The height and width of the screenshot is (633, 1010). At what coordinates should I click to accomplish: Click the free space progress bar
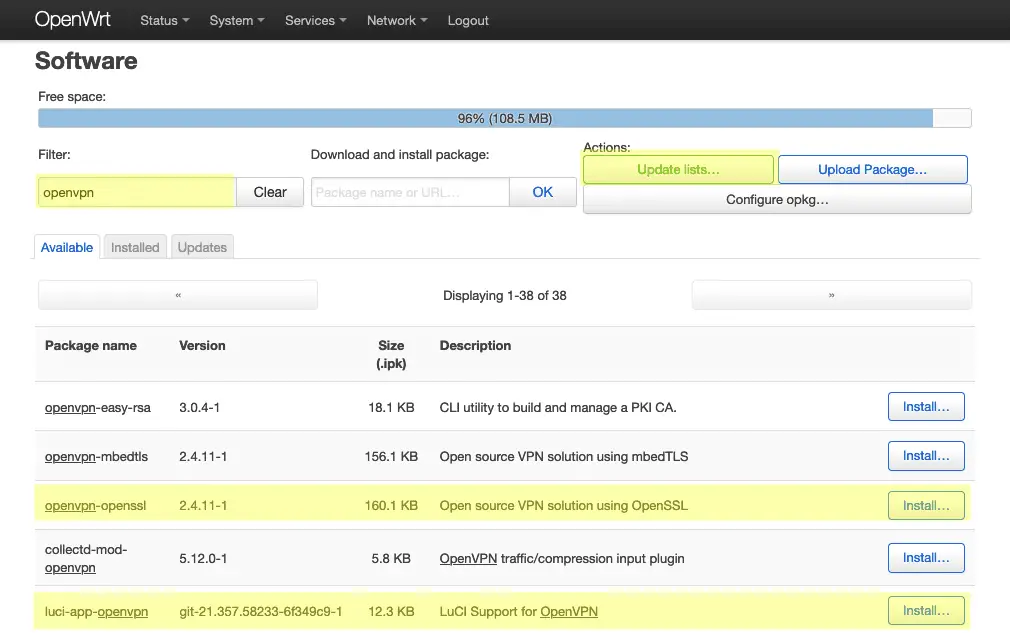point(504,118)
